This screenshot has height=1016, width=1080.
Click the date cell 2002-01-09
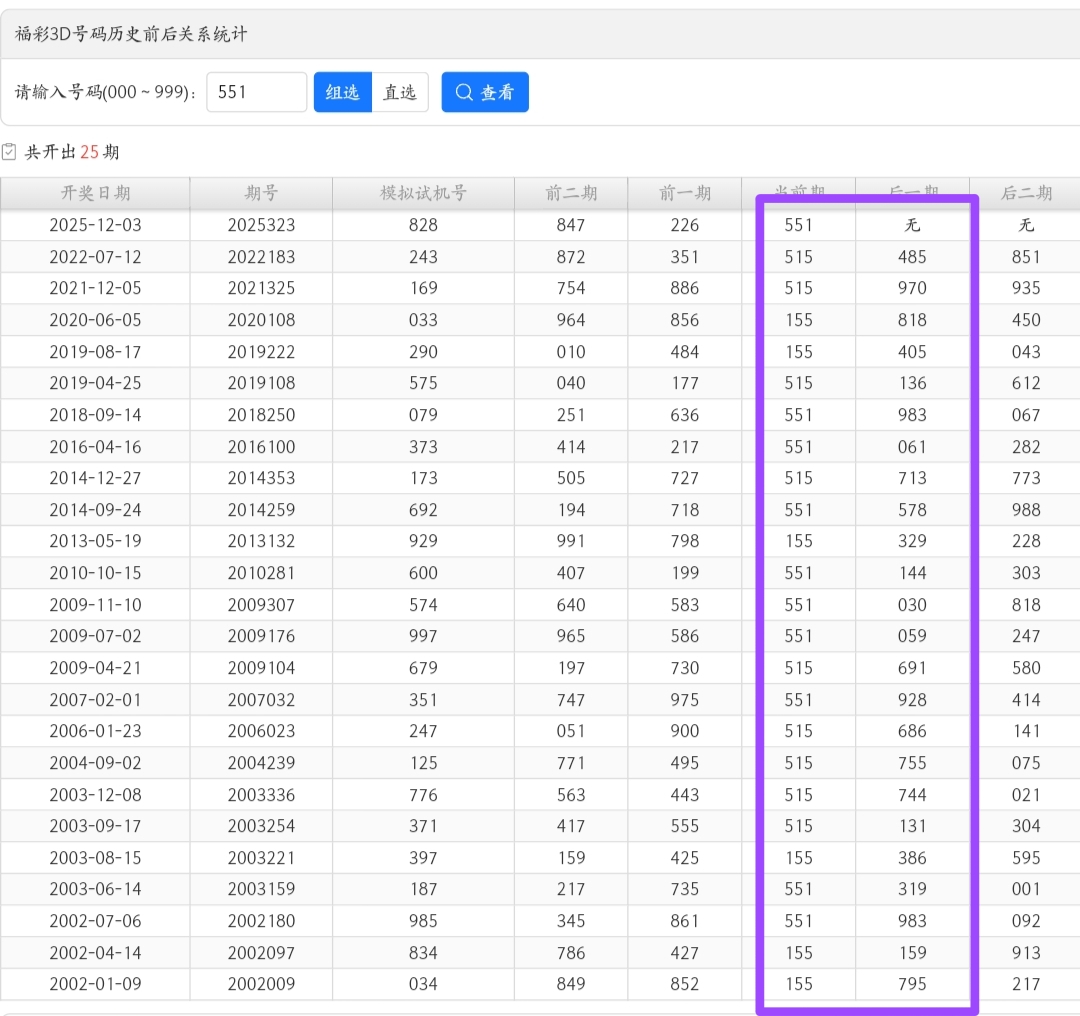pyautogui.click(x=95, y=984)
